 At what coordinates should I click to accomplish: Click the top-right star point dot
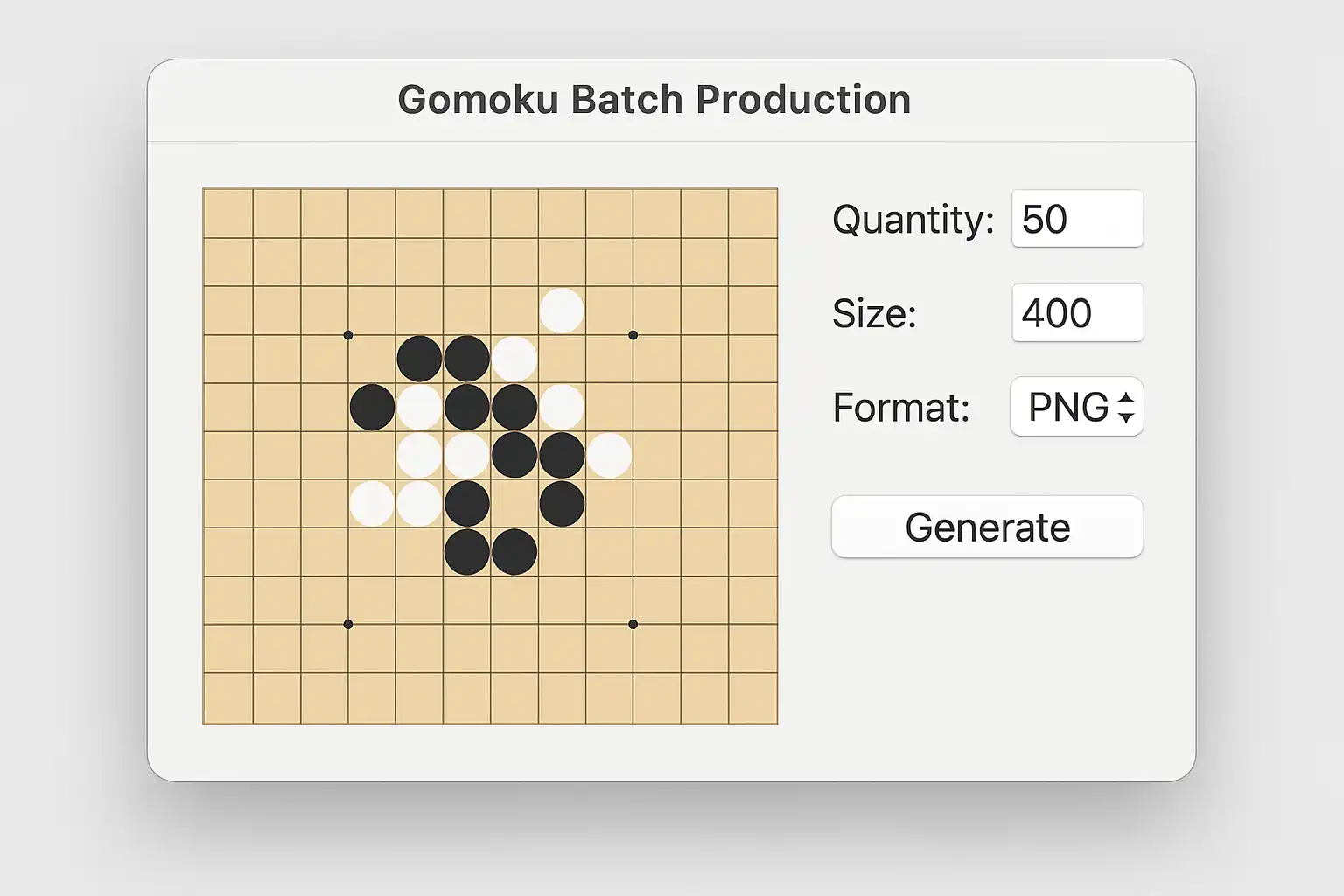[x=633, y=335]
